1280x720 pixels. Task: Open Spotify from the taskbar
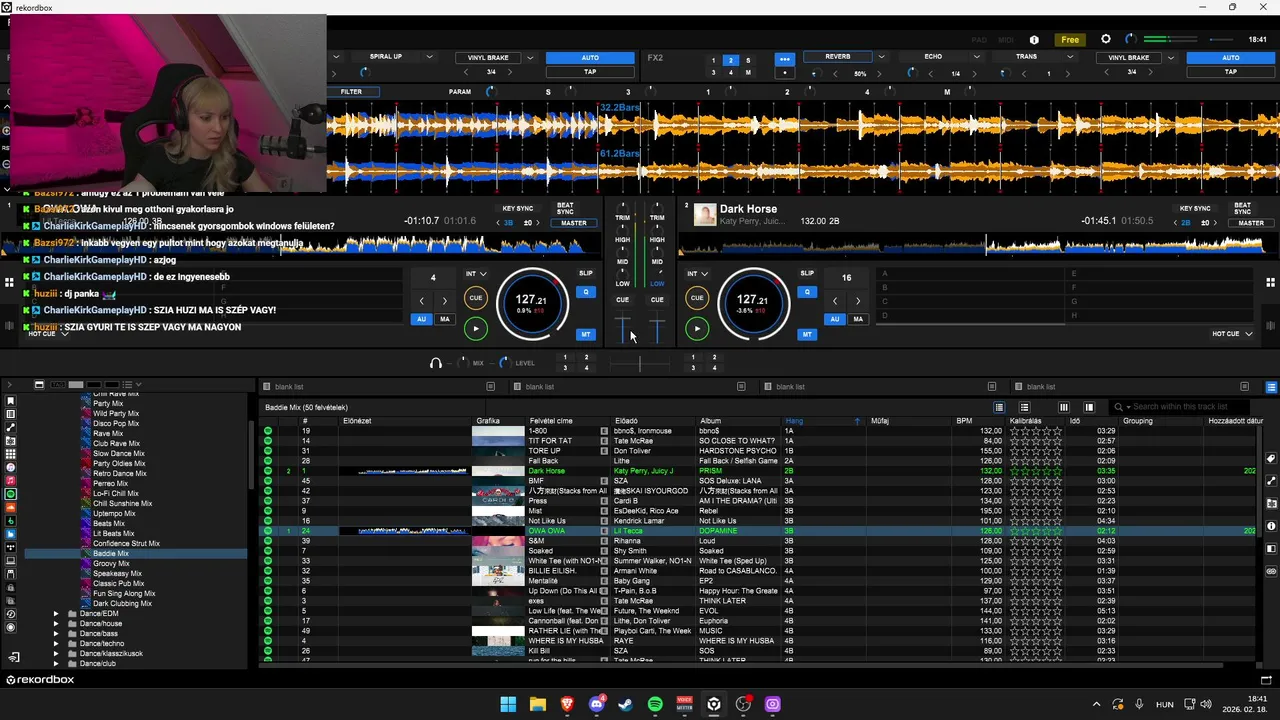coord(655,704)
